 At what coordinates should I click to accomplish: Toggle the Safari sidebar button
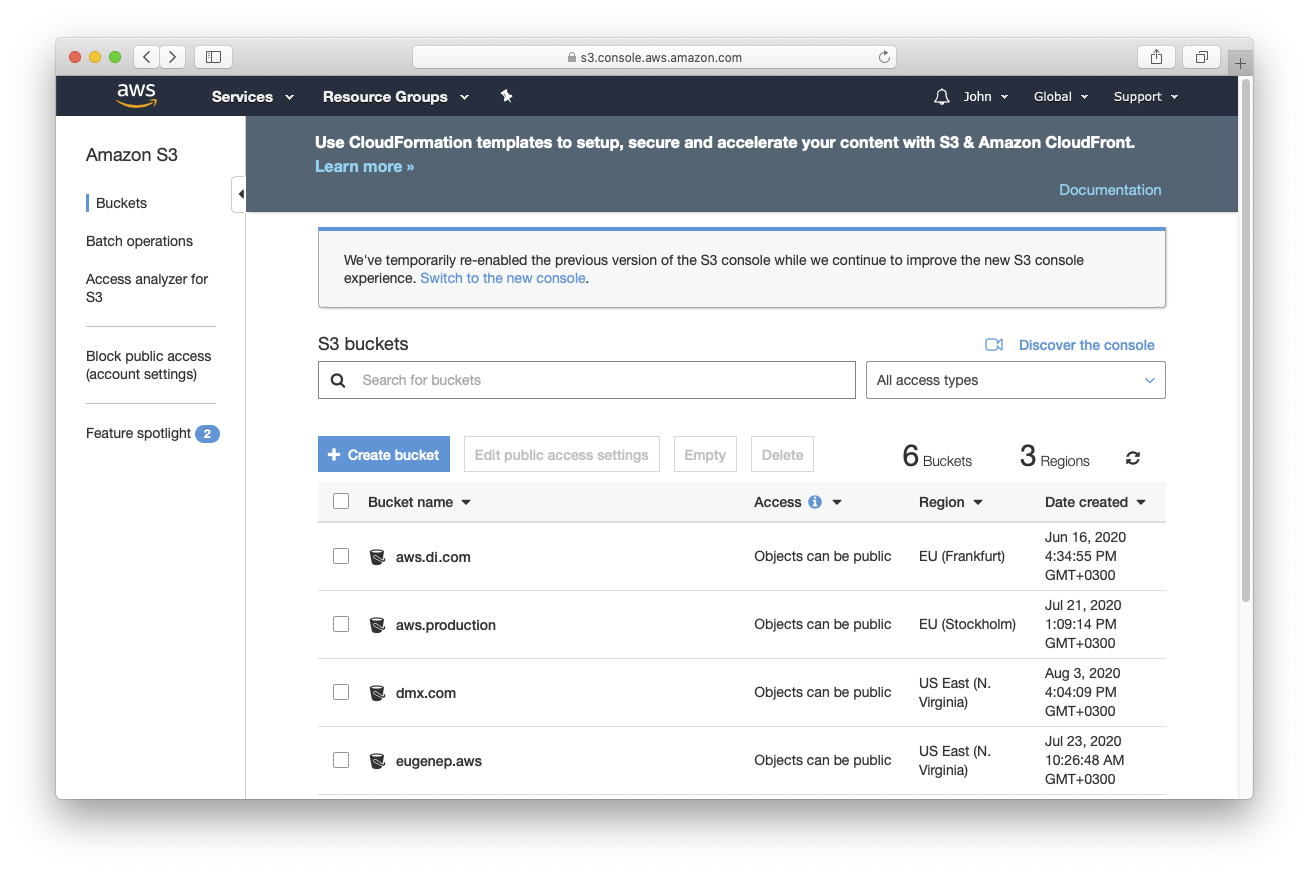coord(213,57)
